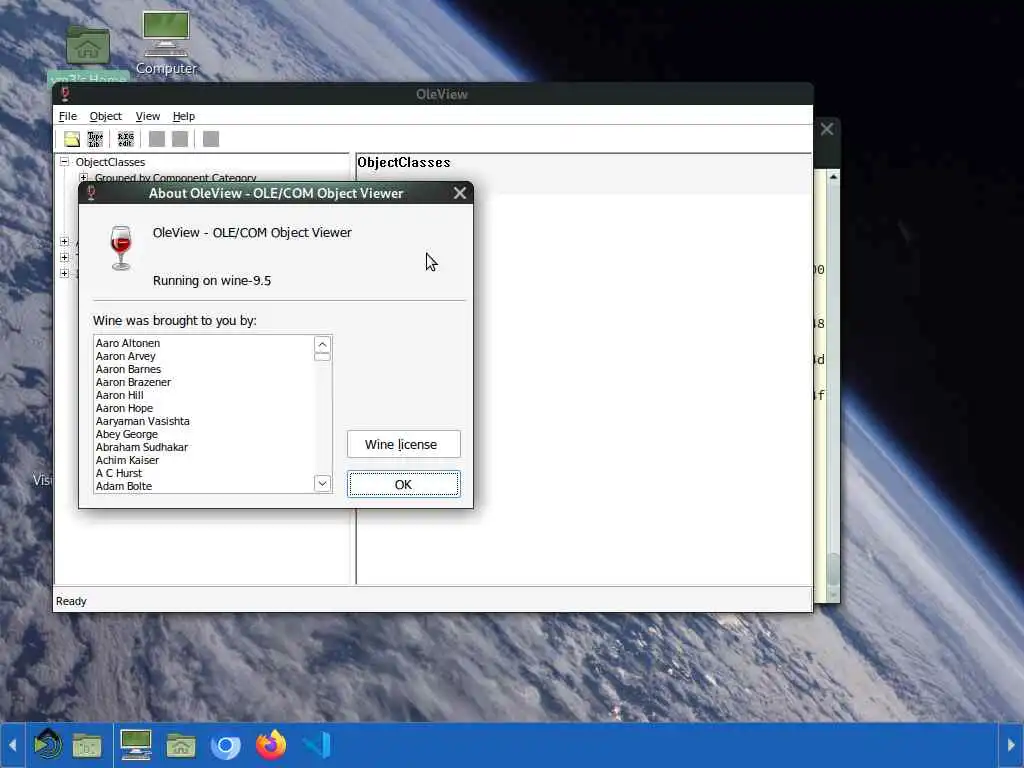The image size is (1024, 768).
Task: Open the Help menu
Action: pyautogui.click(x=184, y=116)
